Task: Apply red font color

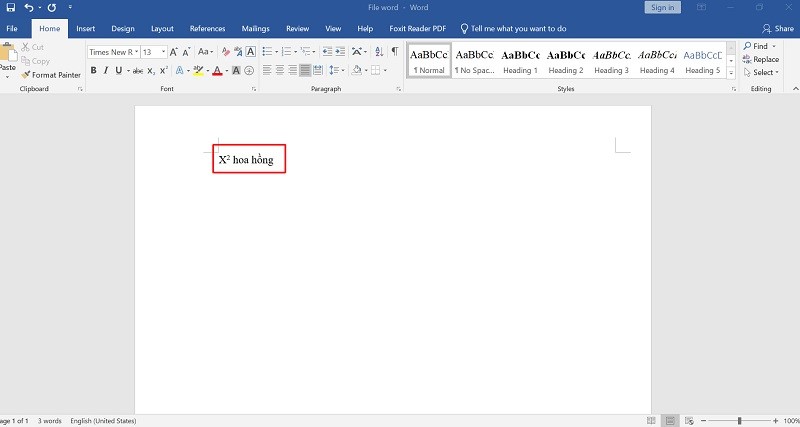Action: tap(217, 70)
